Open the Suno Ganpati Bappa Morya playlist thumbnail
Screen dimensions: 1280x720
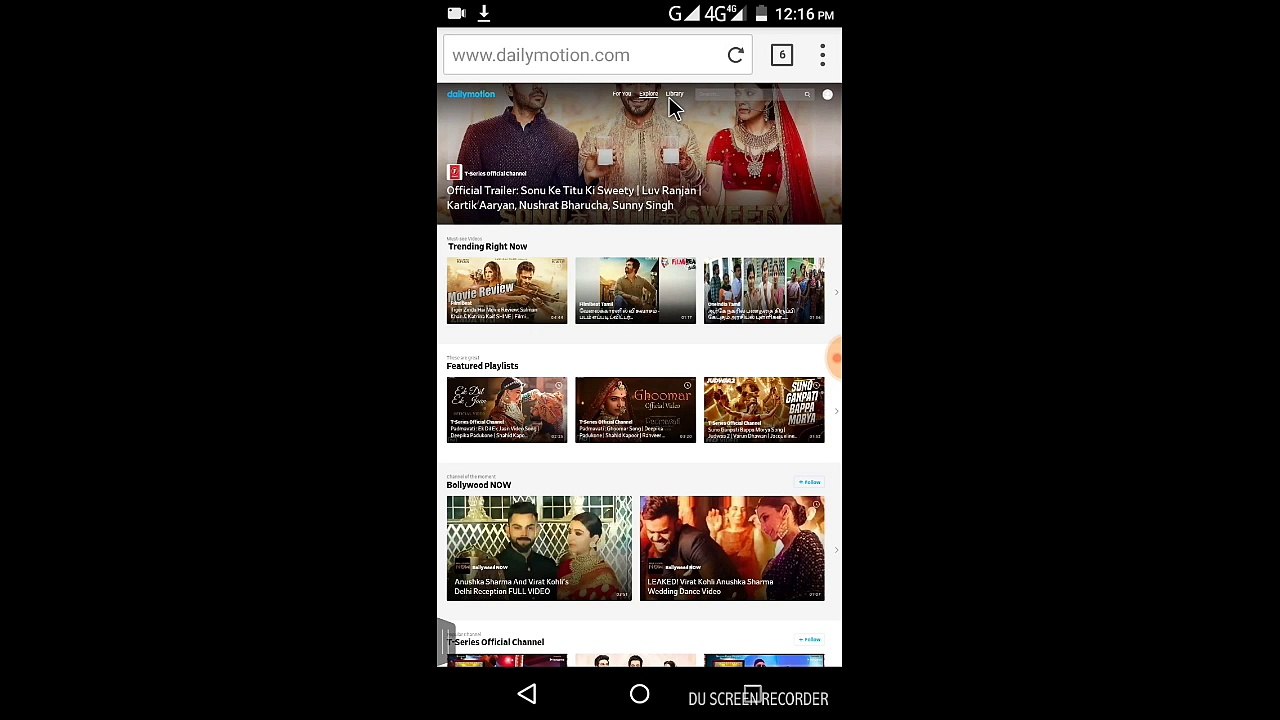(764, 410)
